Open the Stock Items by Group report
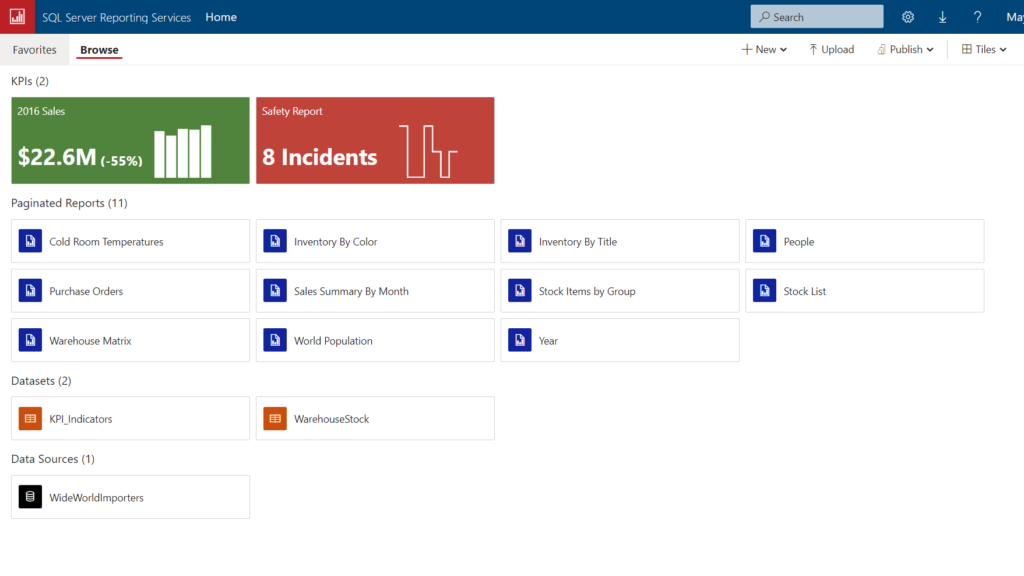The image size is (1024, 576). 620,291
